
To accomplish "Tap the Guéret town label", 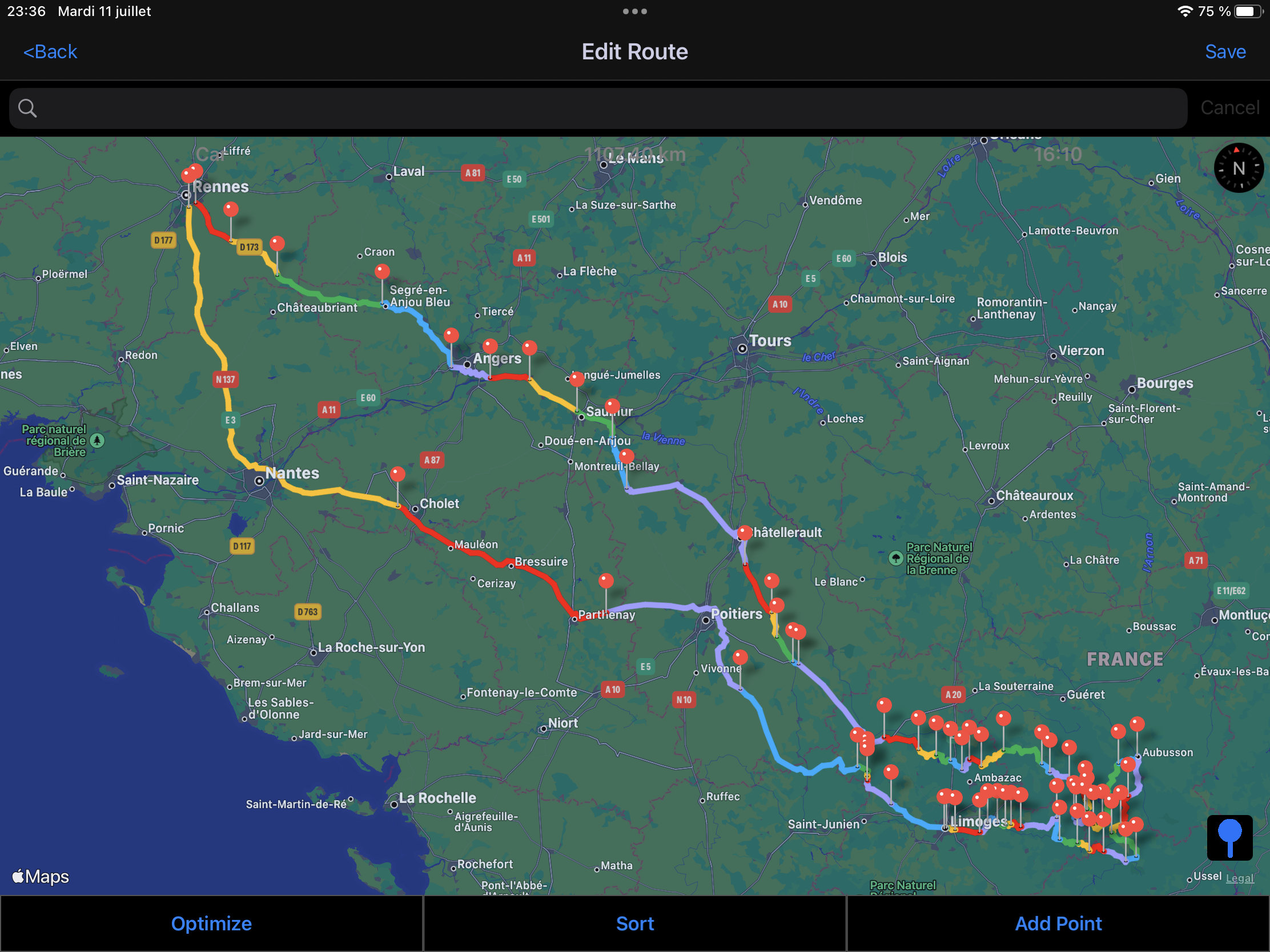I will pos(1085,695).
